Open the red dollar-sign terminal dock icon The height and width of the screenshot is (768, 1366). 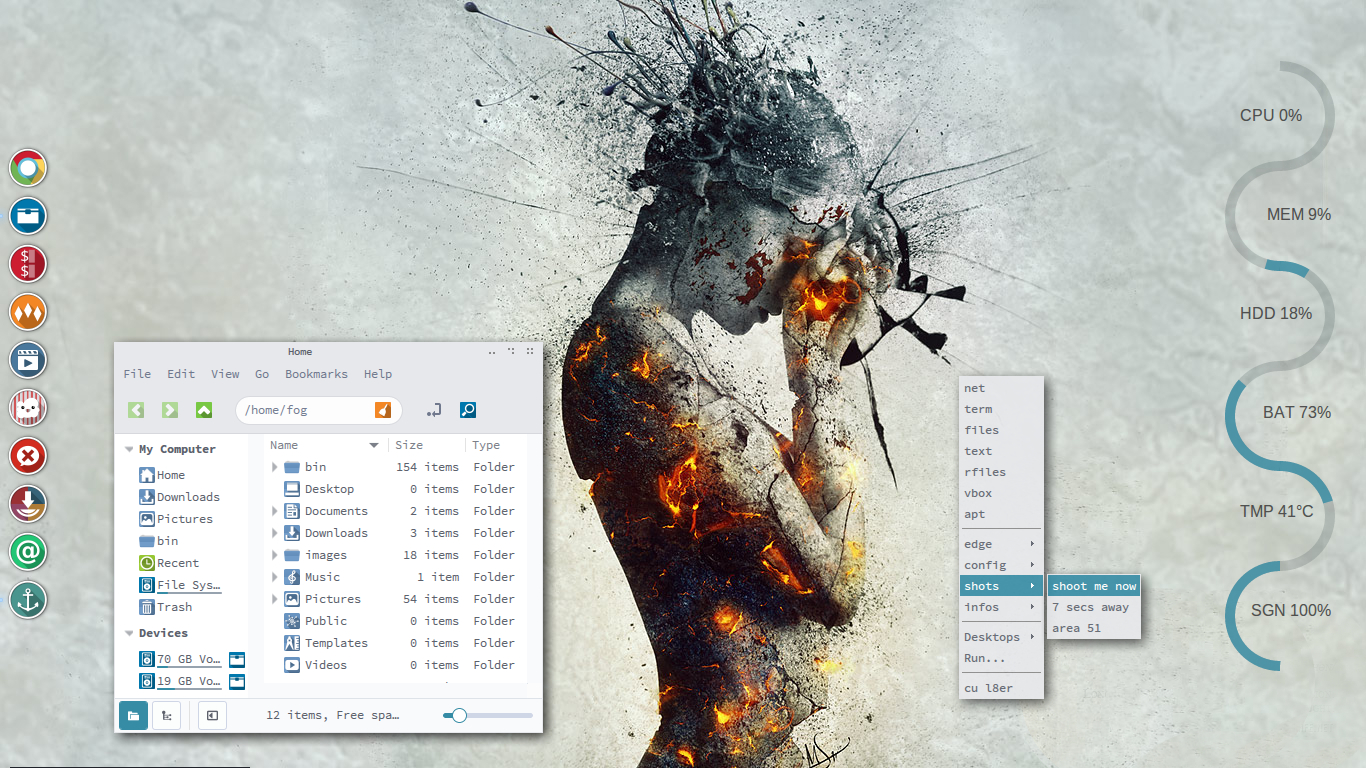pos(28,264)
